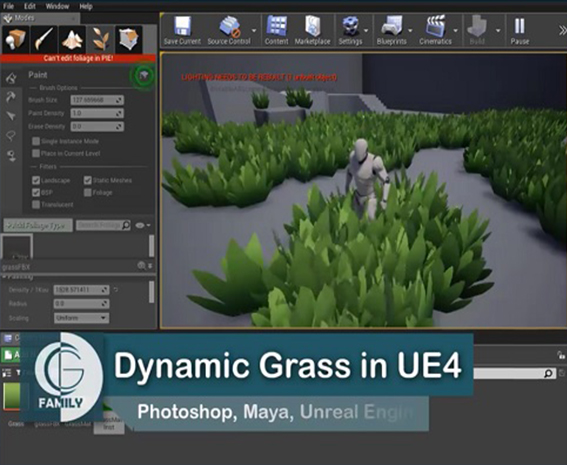Toggle the Static Meshes filter checkbox
This screenshot has height=465, width=567.
pos(88,180)
